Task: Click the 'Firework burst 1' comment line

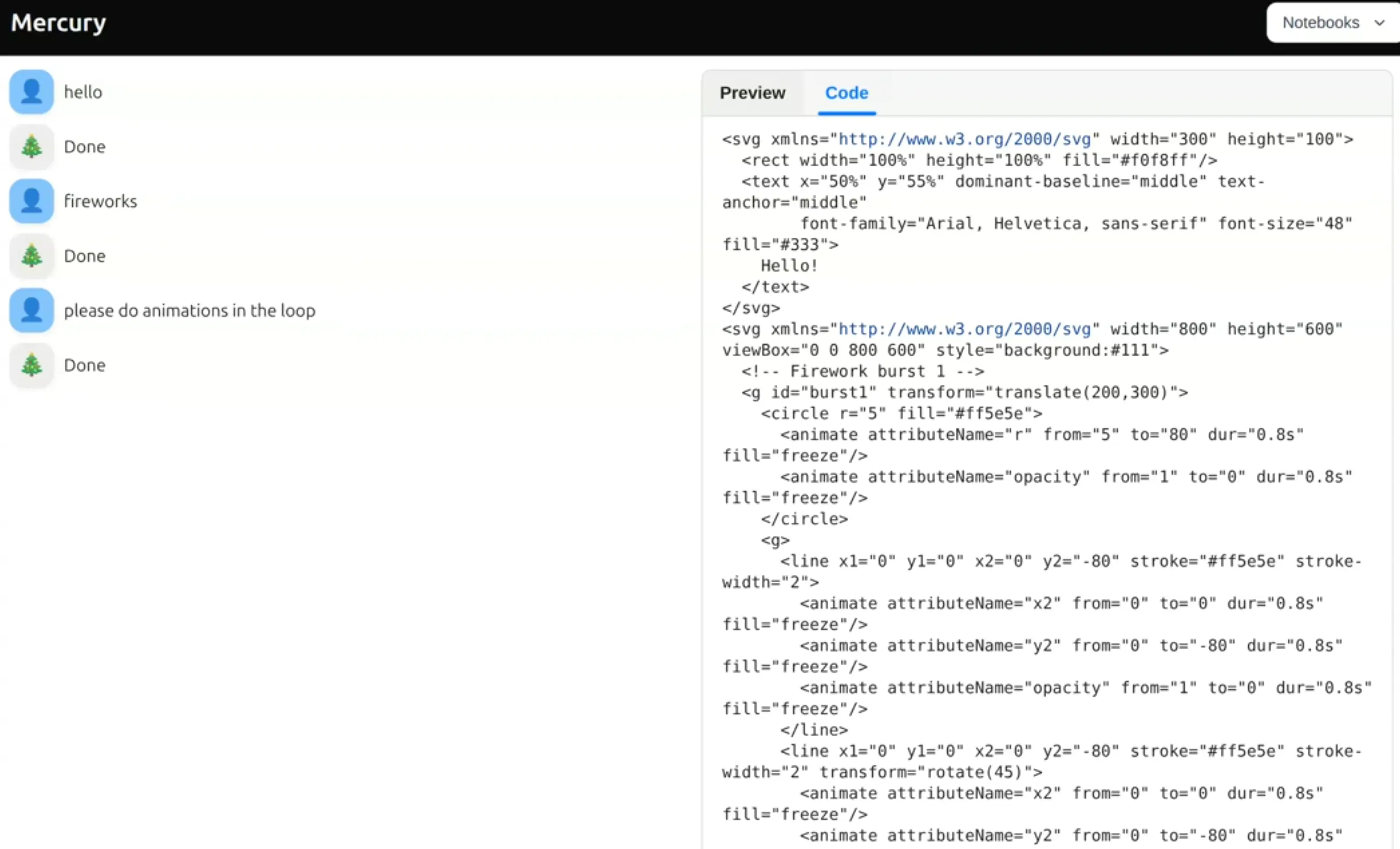Action: (x=862, y=371)
